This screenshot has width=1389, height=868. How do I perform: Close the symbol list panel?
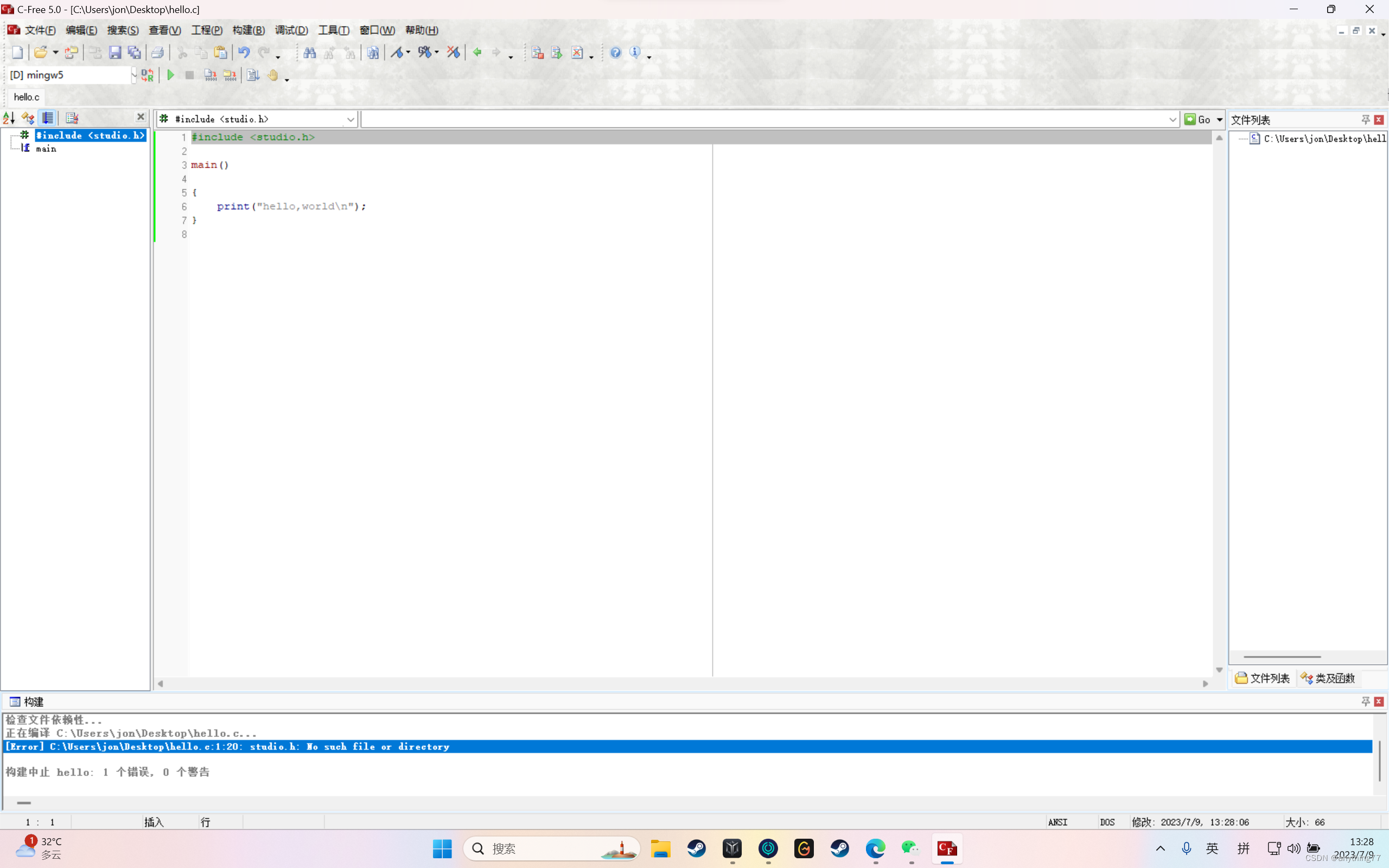(141, 117)
